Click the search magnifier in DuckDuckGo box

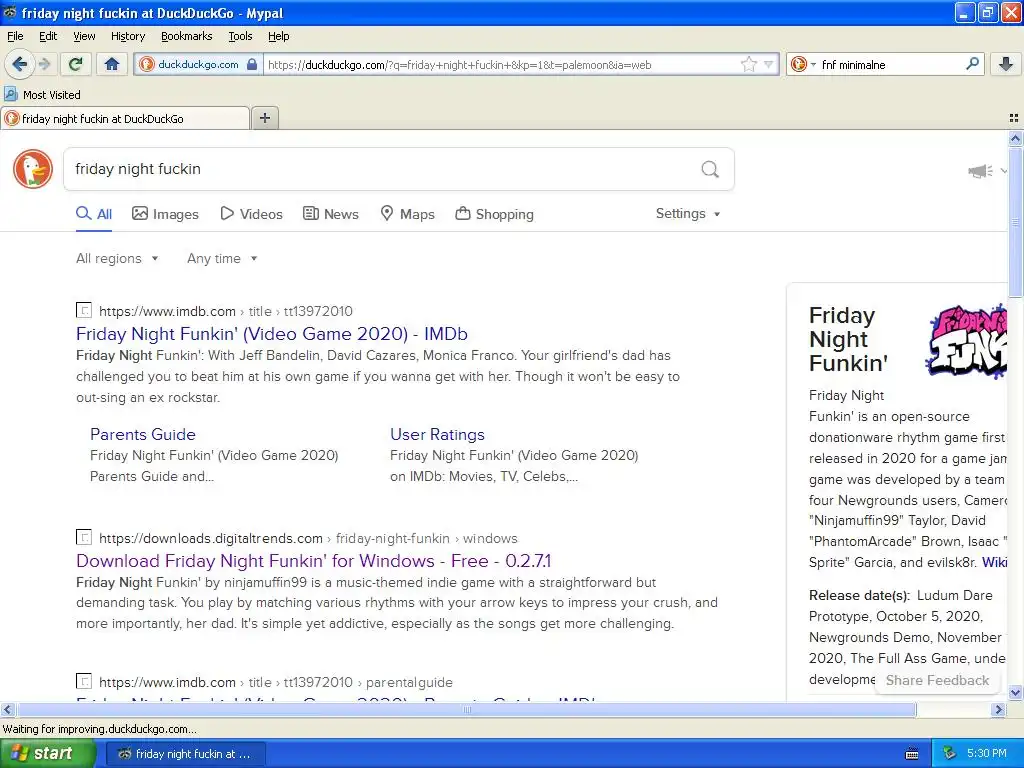point(710,169)
